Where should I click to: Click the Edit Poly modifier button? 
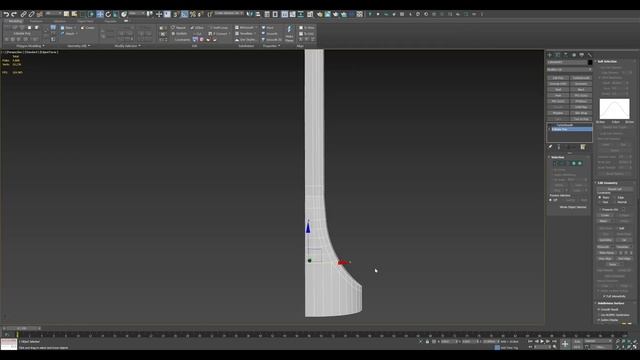tap(558, 78)
